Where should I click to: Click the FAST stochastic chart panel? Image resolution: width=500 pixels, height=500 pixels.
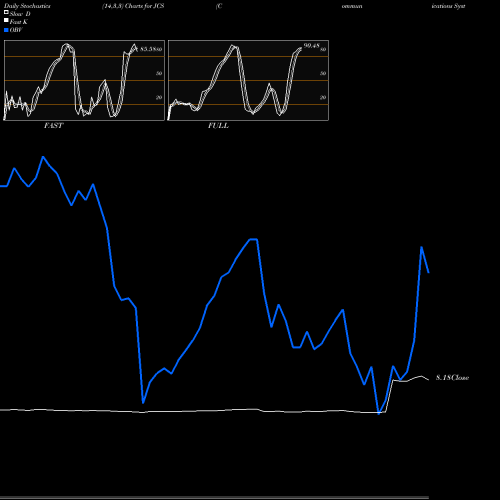84,80
